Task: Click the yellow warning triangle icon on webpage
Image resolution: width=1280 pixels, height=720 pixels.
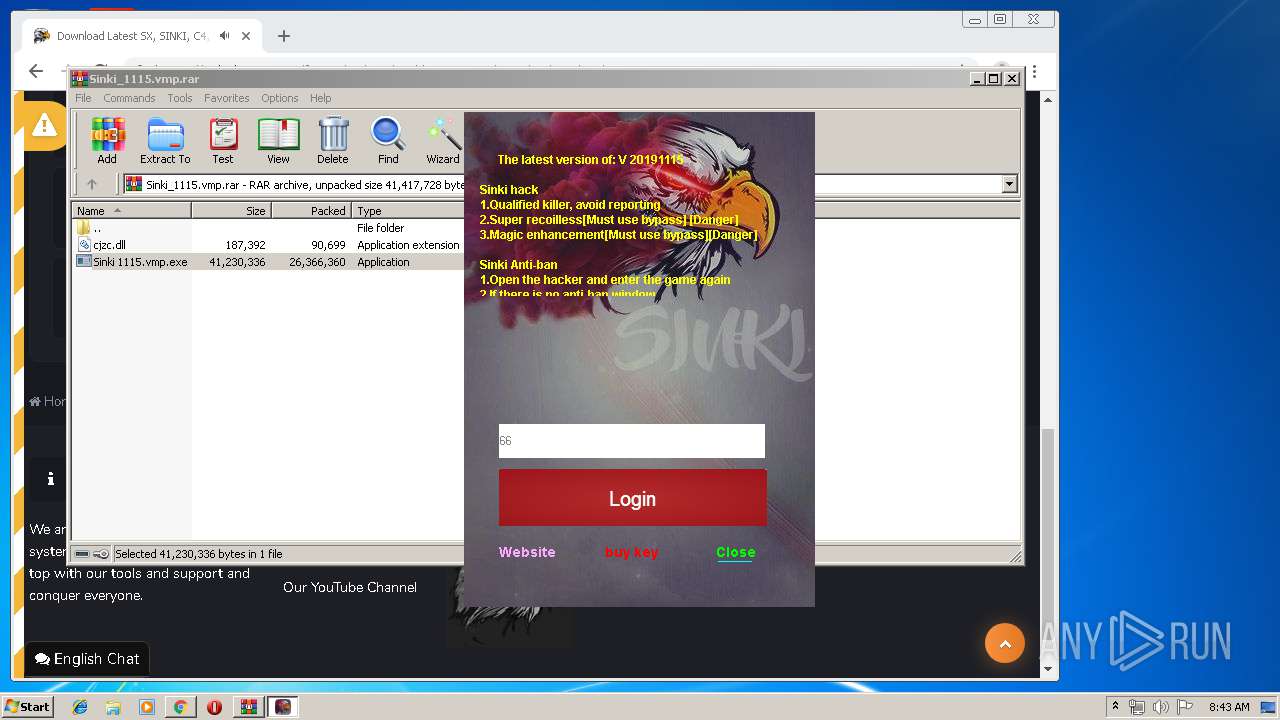Action: pyautogui.click(x=44, y=124)
